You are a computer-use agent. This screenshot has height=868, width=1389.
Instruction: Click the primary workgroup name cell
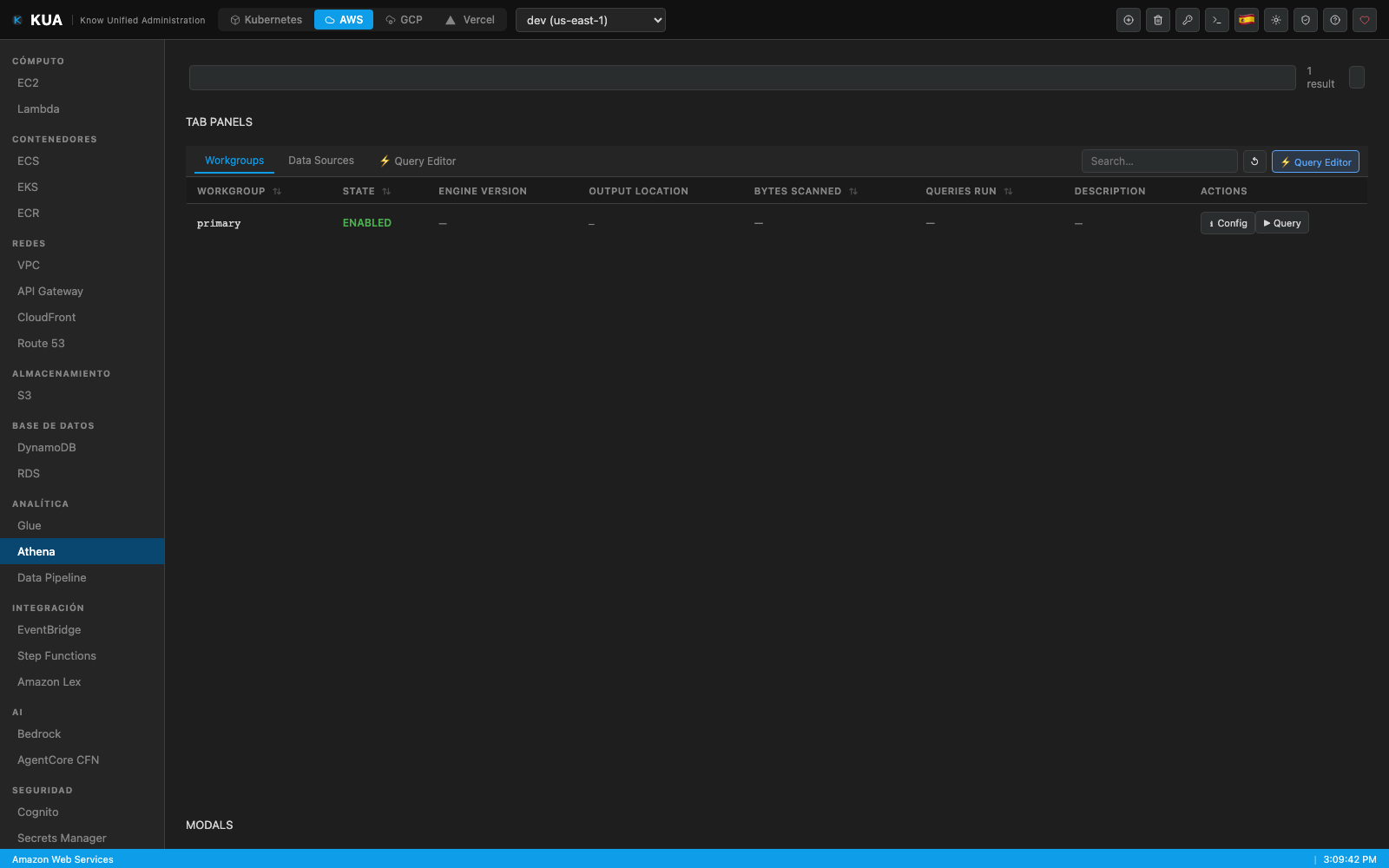click(x=219, y=224)
